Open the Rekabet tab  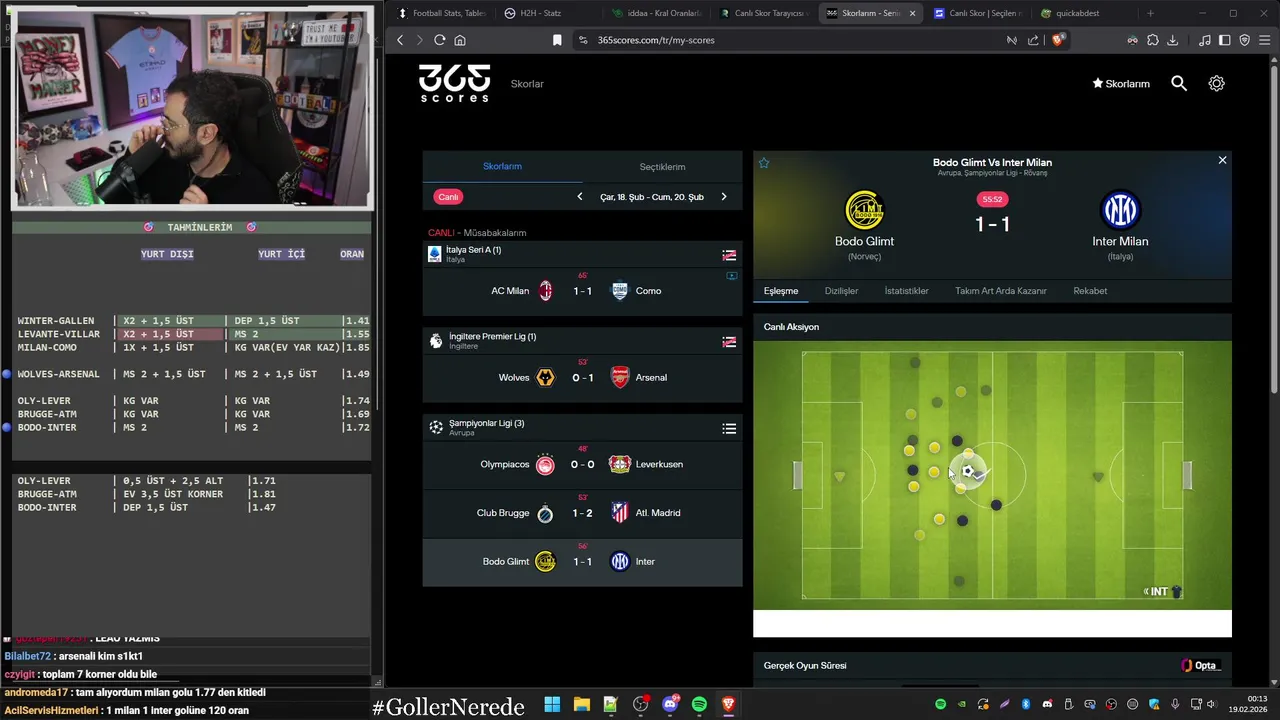[x=1090, y=291]
